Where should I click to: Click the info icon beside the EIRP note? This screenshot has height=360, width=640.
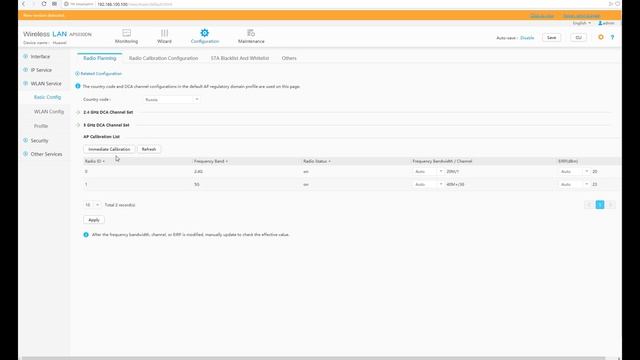(x=86, y=235)
